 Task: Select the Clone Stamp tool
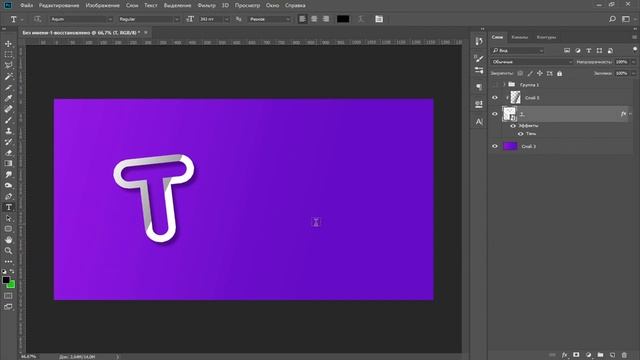(8, 131)
